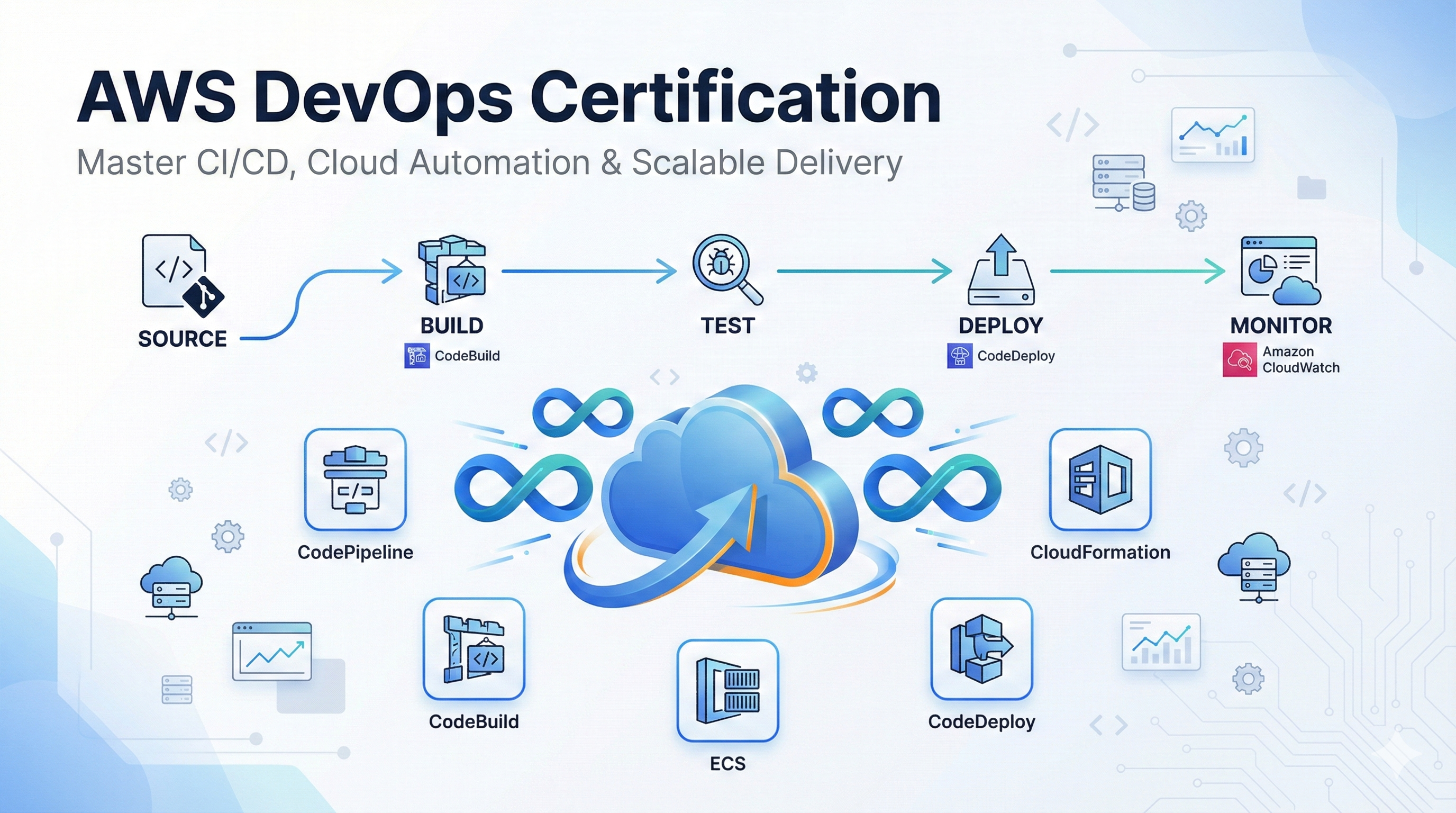Click the browser chart window bottom left
Image resolution: width=1456 pixels, height=813 pixels.
(272, 652)
